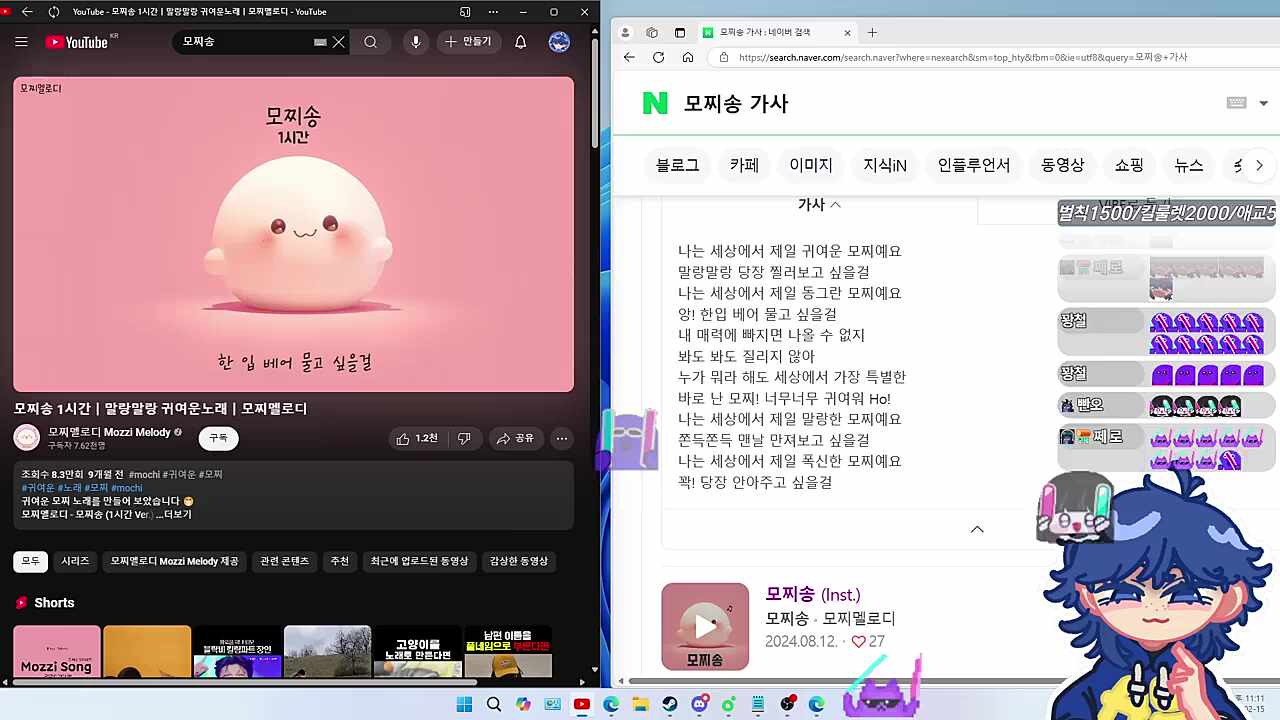
Task: Open the Edge tab actions menu icon
Action: (680, 32)
